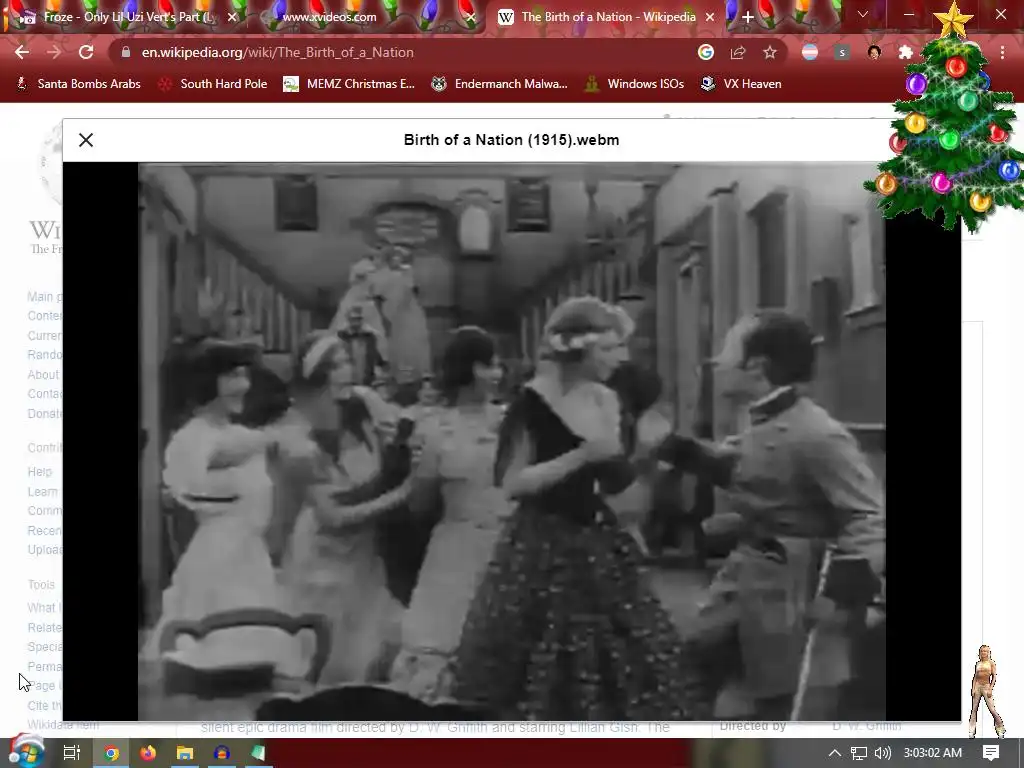Open network status in system tray

(859, 753)
